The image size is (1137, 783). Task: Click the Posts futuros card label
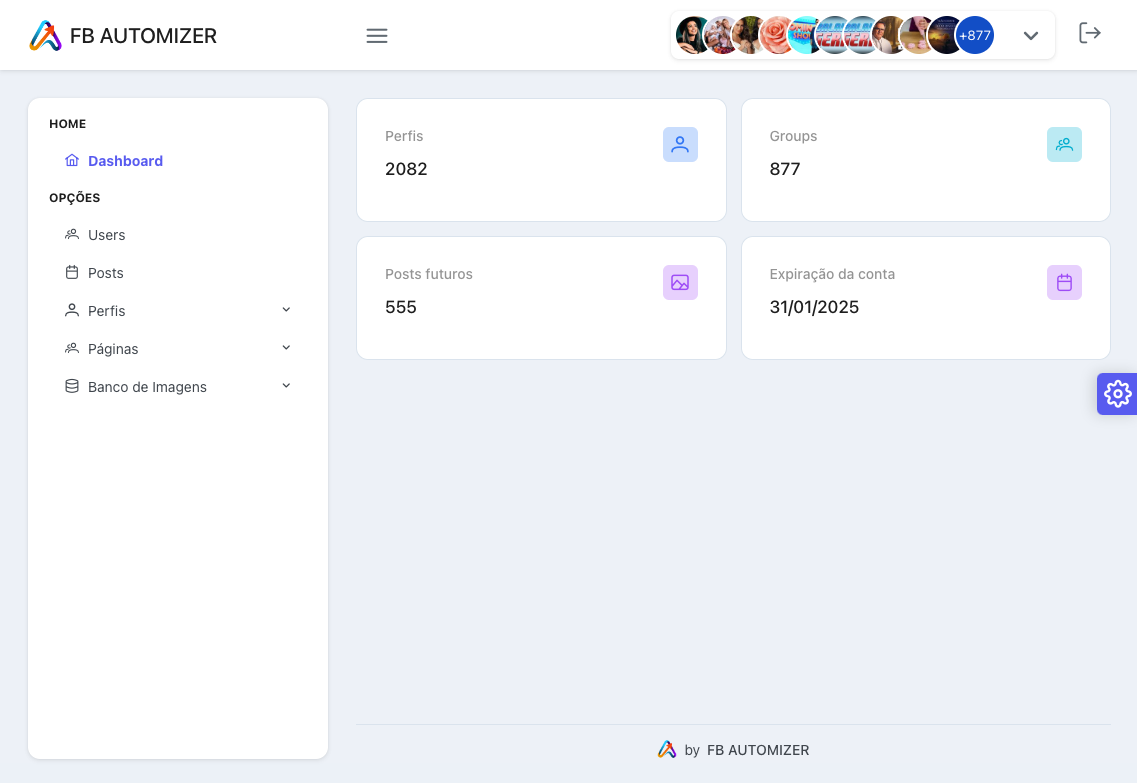click(429, 274)
